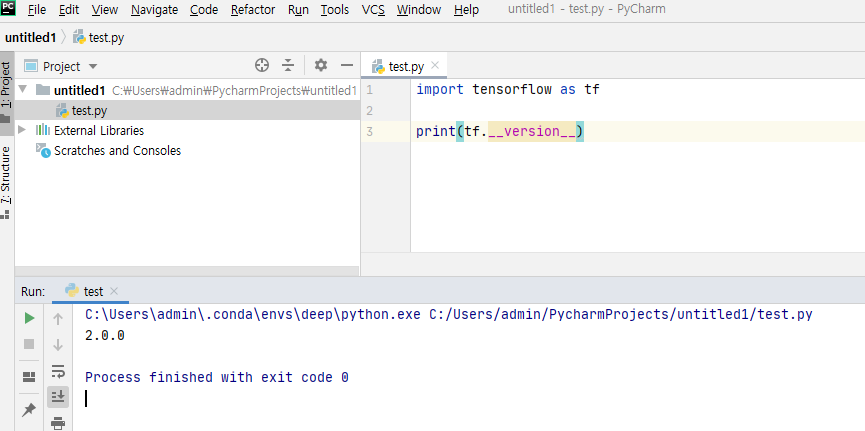This screenshot has height=431, width=865.
Task: Click the print icon in Run console
Action: [x=58, y=423]
